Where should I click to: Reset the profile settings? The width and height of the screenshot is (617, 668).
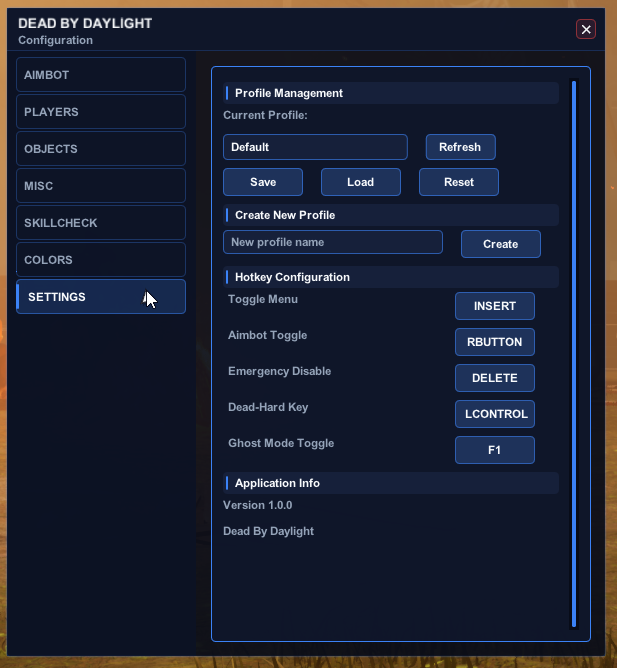[x=459, y=182]
